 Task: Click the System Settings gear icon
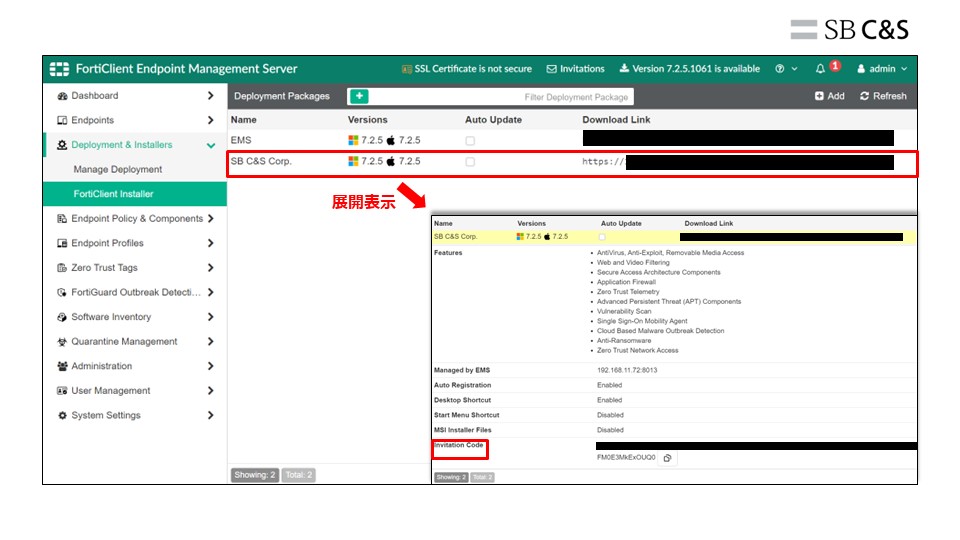(62, 415)
